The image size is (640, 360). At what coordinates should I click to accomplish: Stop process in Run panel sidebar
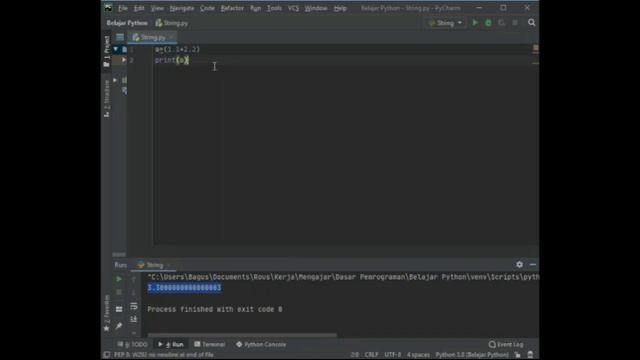(x=119, y=292)
